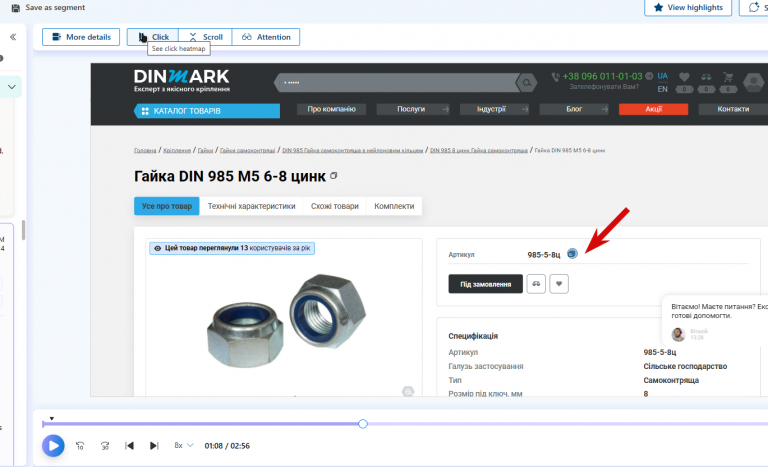Viewport: 768px width, 467px height.
Task: Click Сільське господарство specification value
Action: coord(685,367)
